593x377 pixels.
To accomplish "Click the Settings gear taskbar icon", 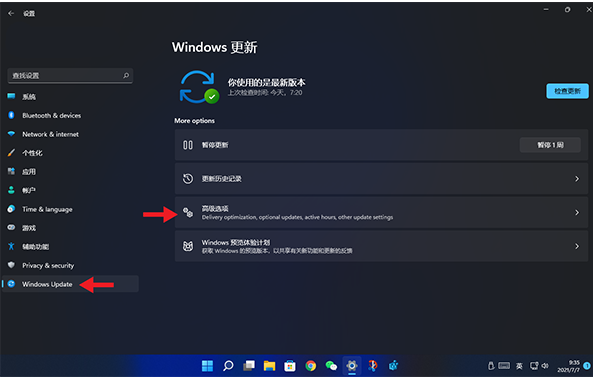I will 352,366.
